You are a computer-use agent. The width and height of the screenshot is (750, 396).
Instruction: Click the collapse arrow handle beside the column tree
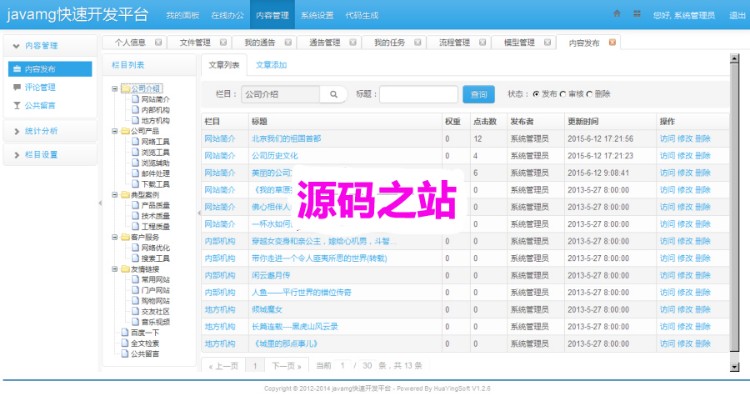(x=199, y=213)
